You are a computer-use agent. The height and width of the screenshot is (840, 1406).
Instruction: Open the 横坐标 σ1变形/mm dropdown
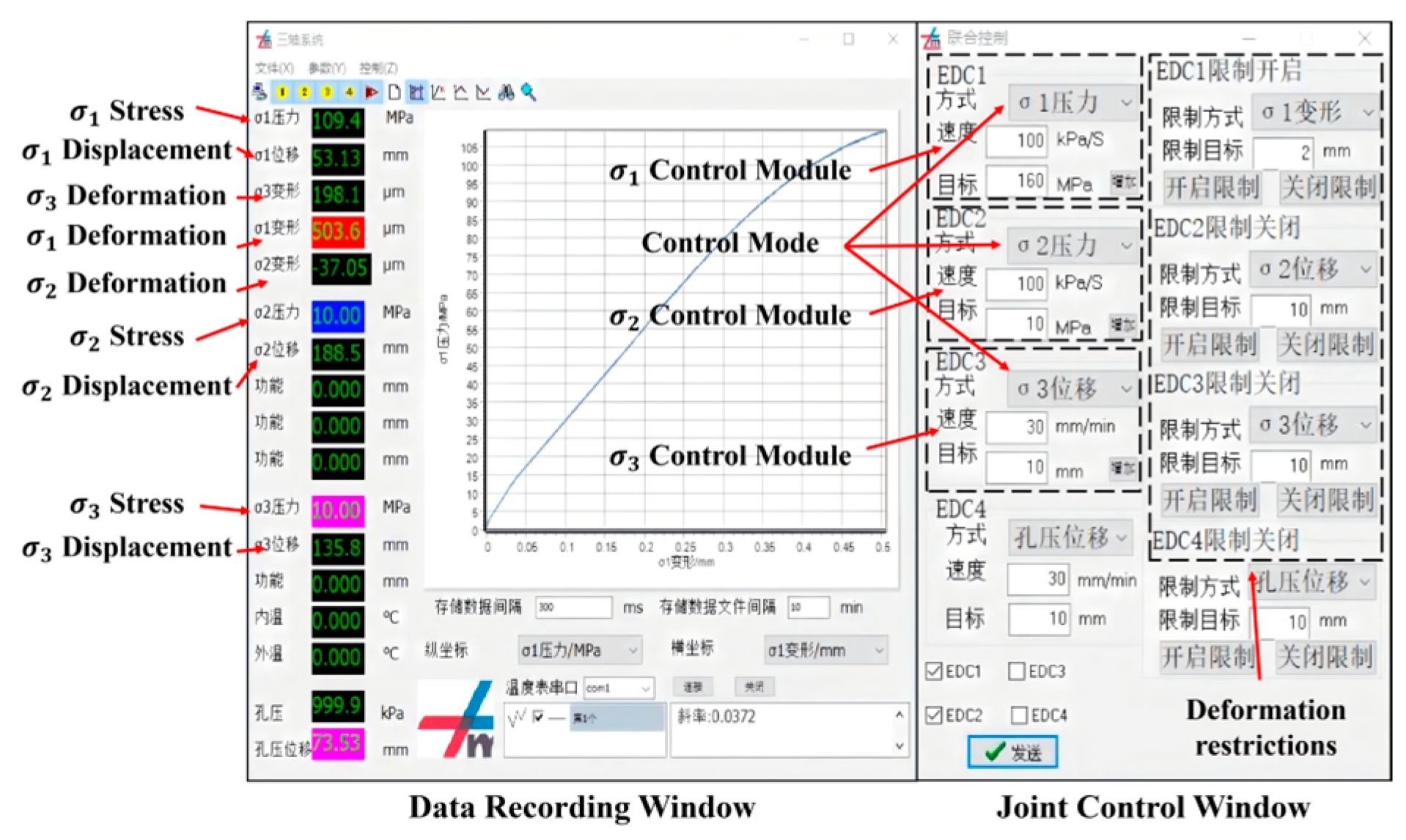pyautogui.click(x=825, y=650)
